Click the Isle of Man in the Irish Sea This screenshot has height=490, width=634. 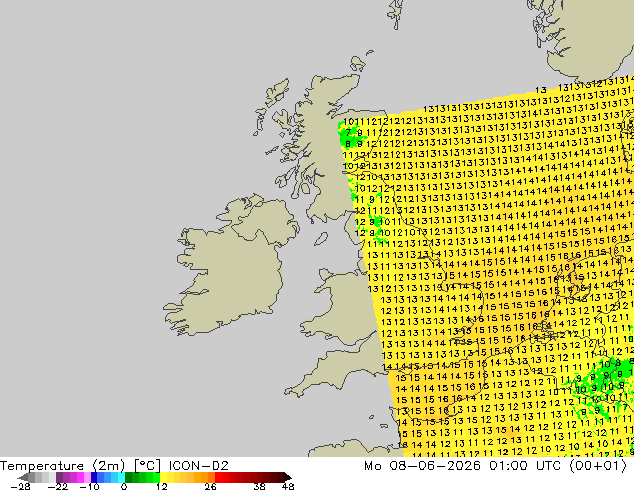point(321,239)
